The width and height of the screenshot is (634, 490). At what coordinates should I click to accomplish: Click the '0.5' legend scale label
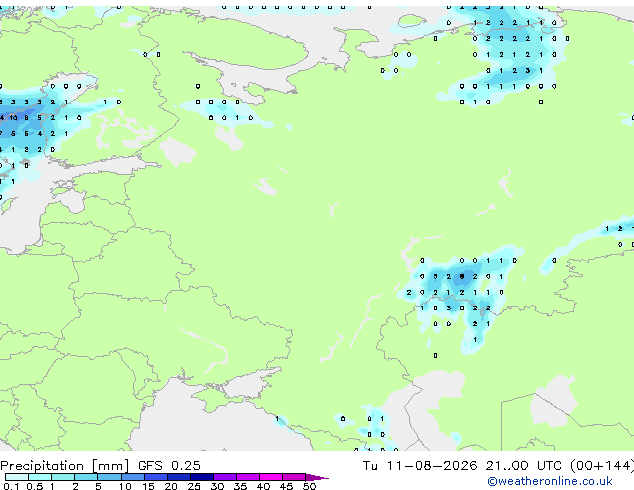(35, 486)
